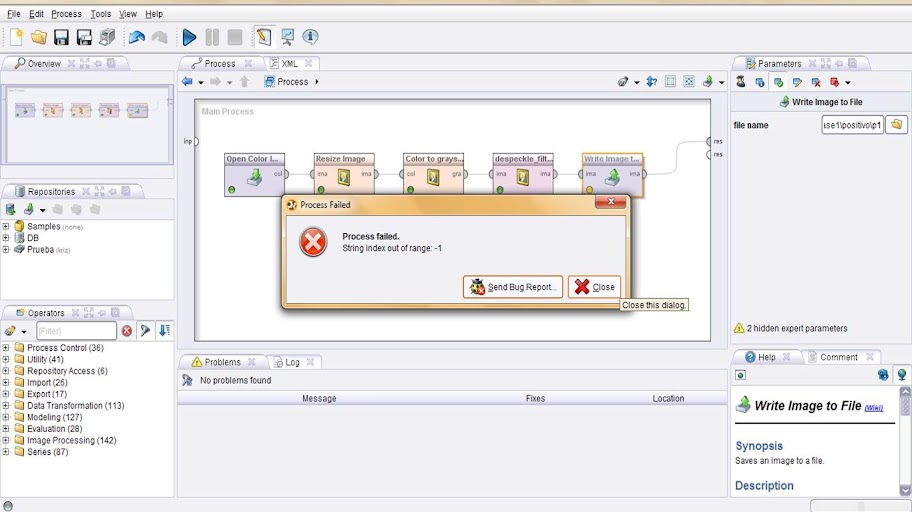The image size is (912, 512).
Task: Expand the Samples repository node
Action: (x=6, y=227)
